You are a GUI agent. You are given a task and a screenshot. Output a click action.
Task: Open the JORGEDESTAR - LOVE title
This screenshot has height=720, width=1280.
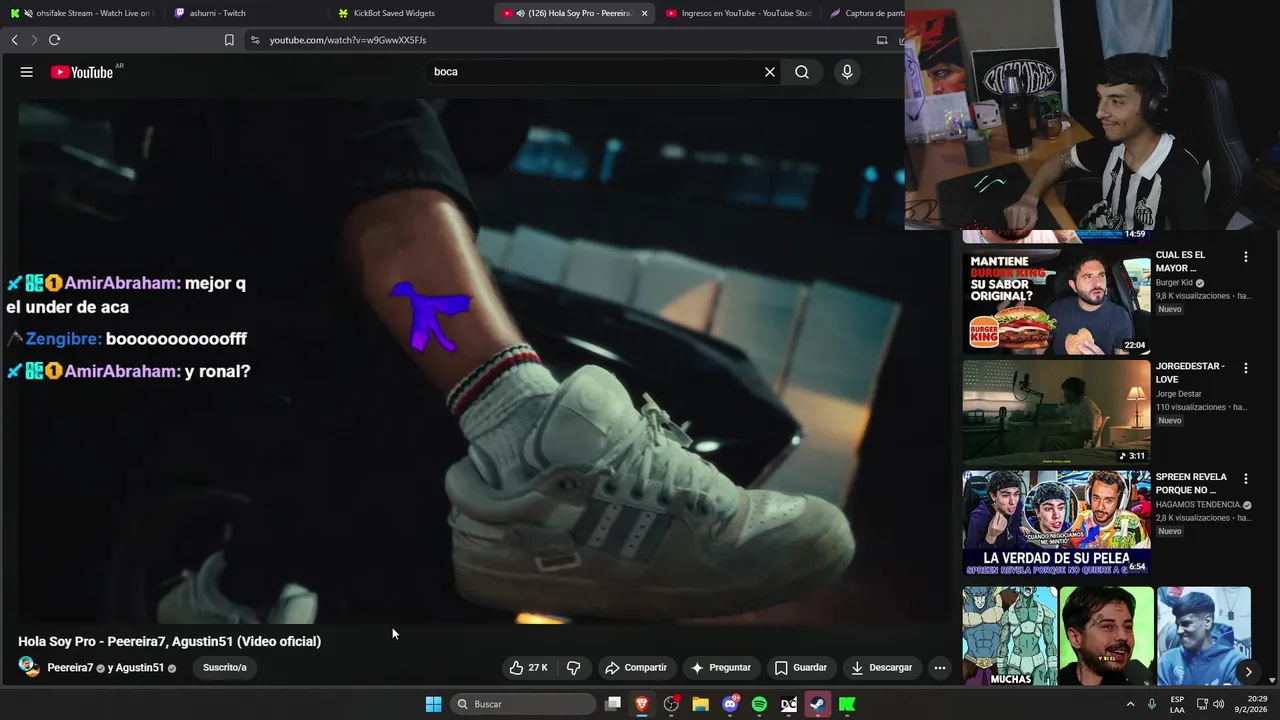coord(1190,372)
